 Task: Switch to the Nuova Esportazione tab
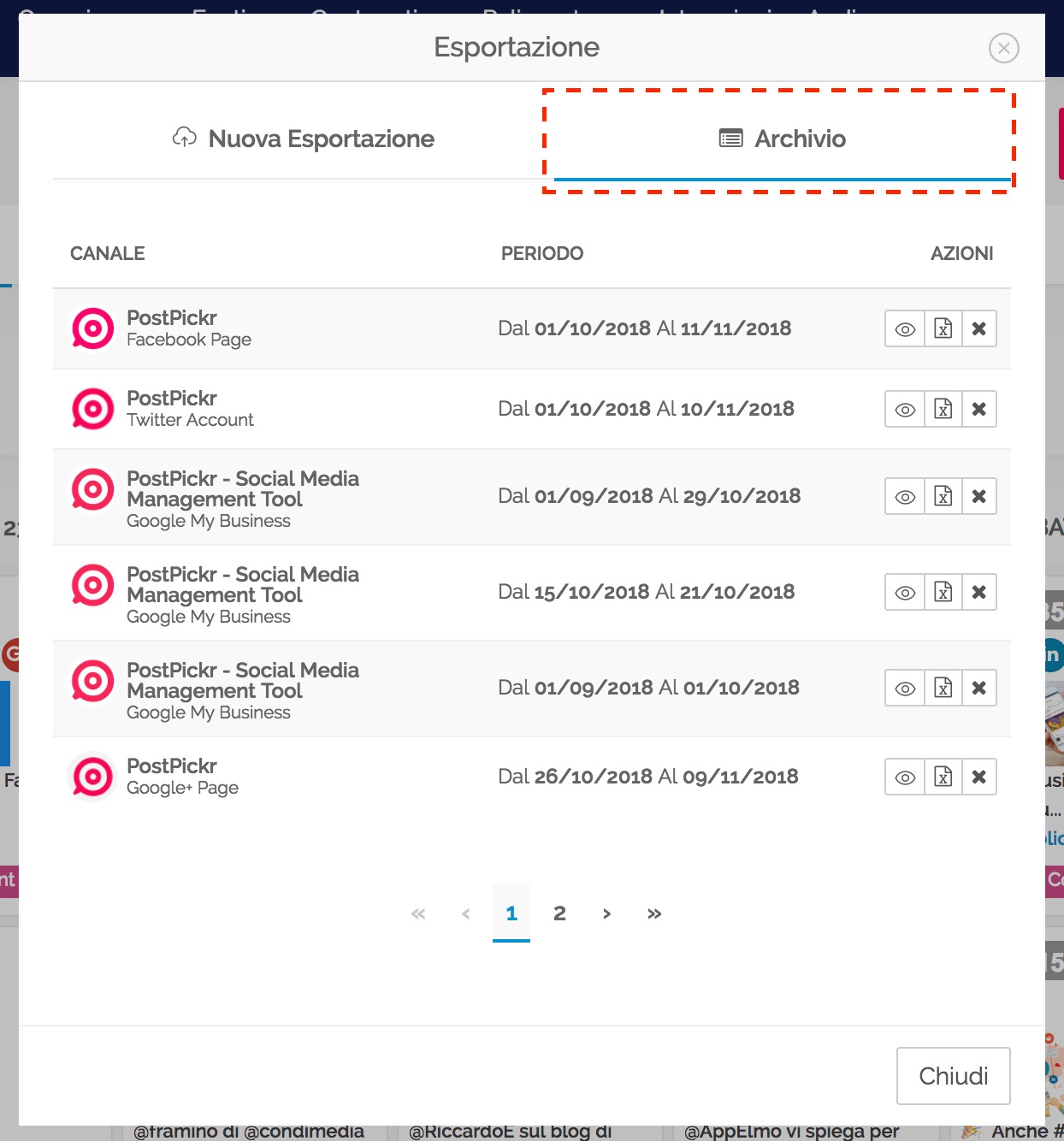(x=304, y=139)
